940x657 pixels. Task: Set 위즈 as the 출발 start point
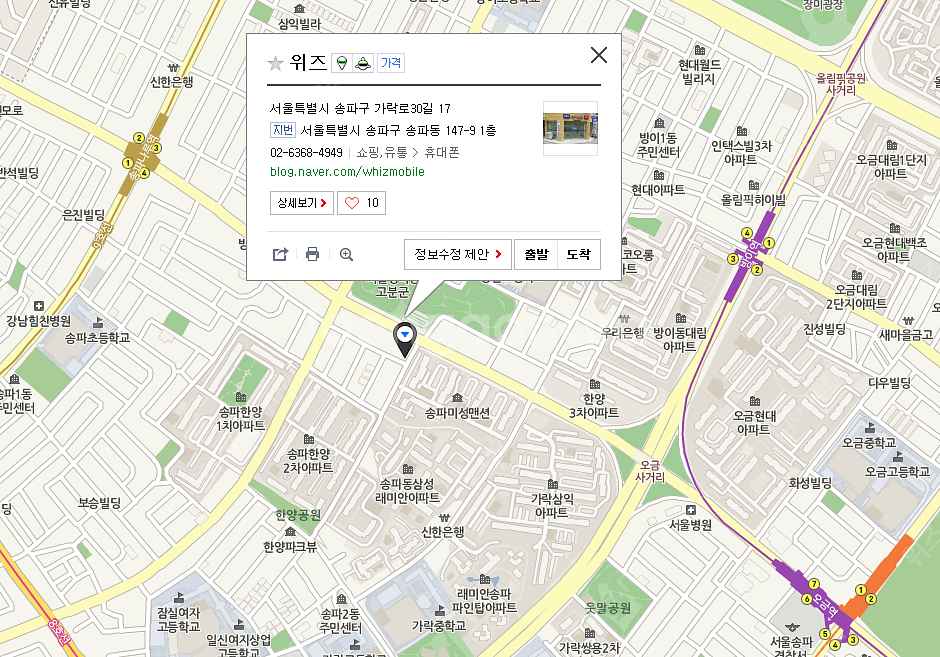point(535,255)
